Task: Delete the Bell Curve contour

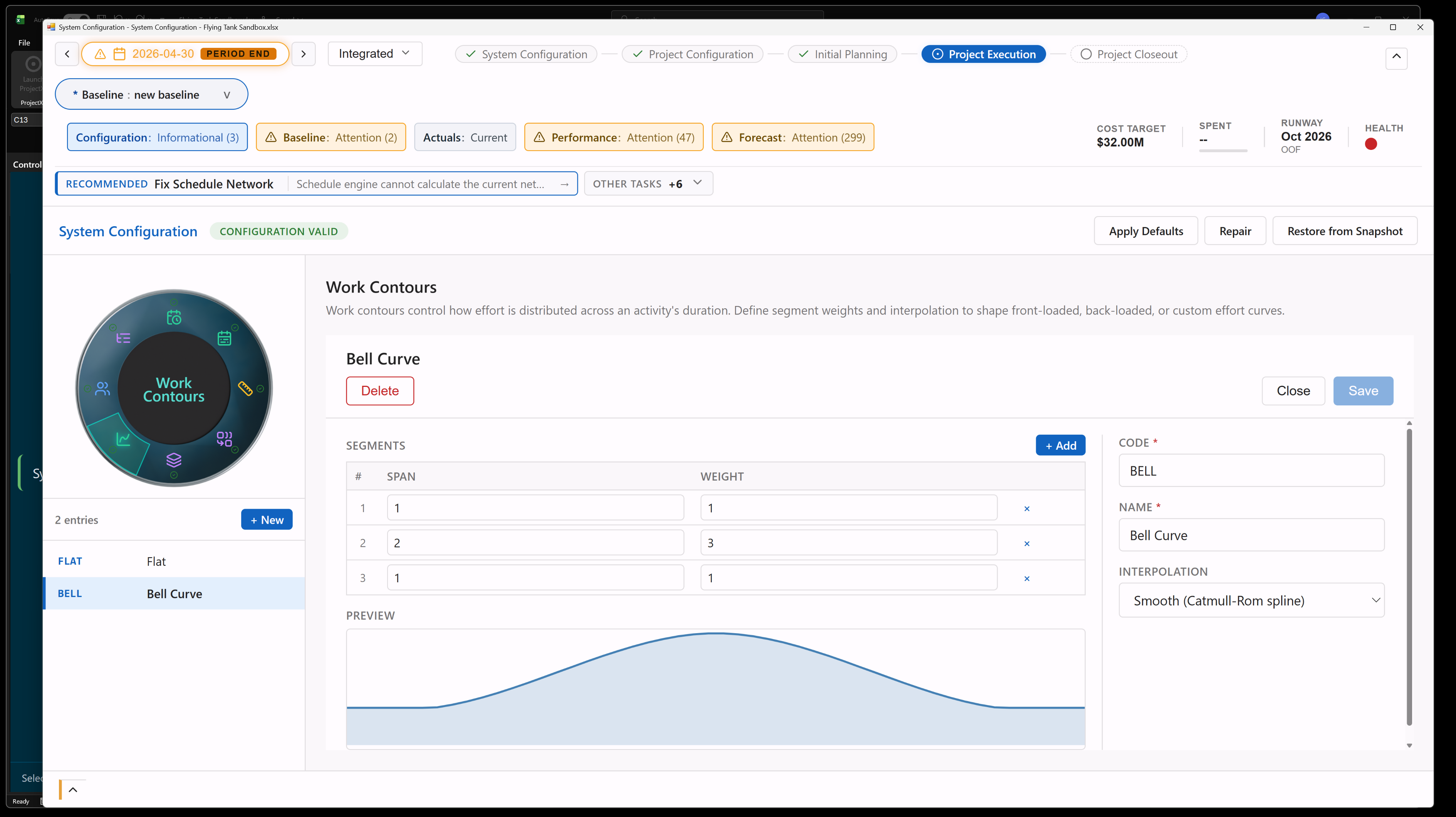Action: click(380, 391)
